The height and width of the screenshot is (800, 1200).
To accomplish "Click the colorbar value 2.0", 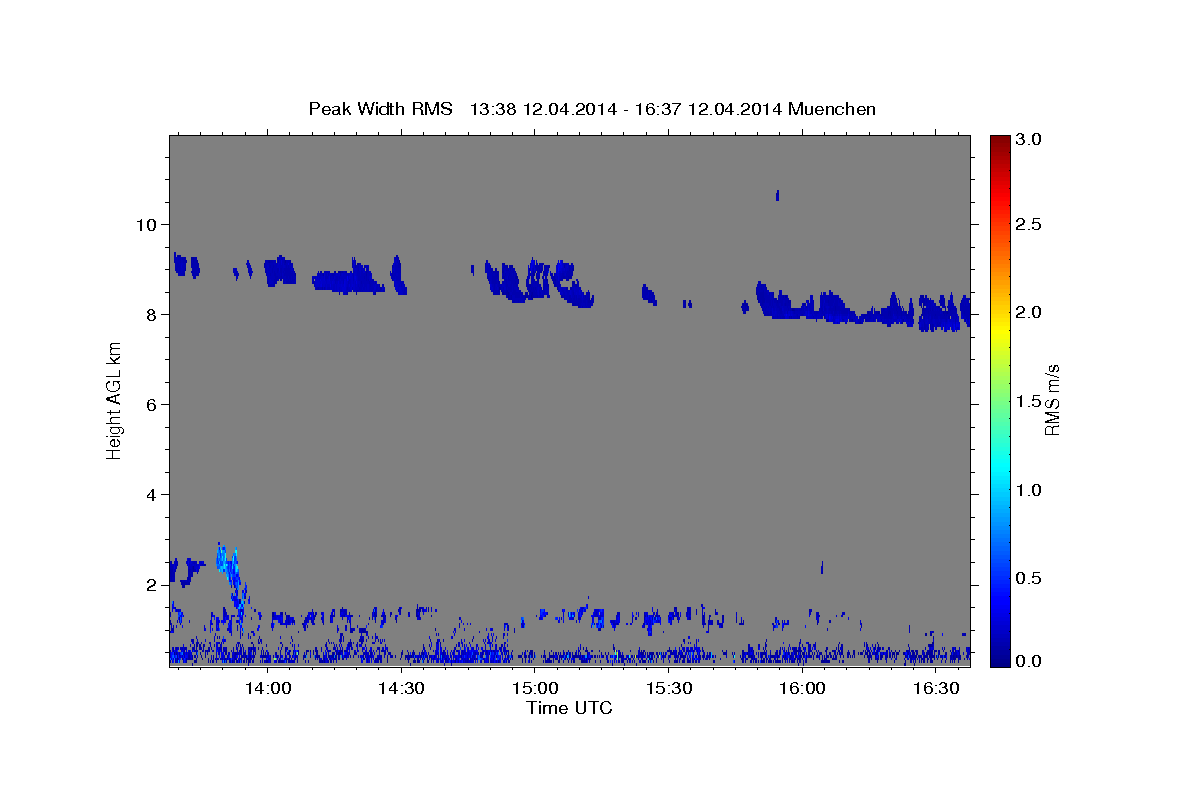I will click(x=1031, y=312).
